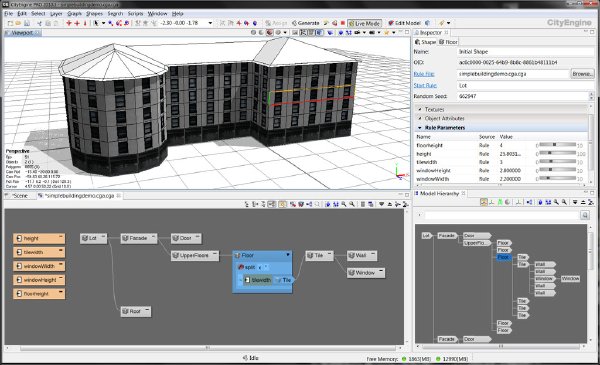Click the search button in Model Hierarchy
This screenshot has width=600, height=365.
[x=584, y=215]
